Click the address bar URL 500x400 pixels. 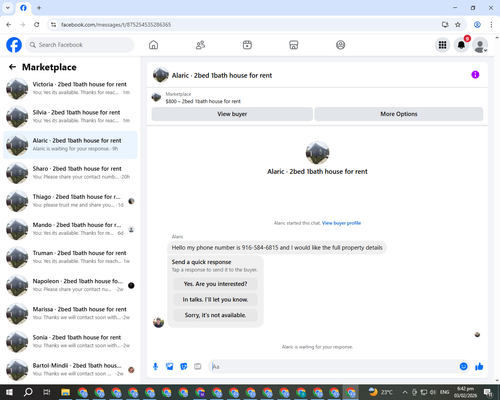pyautogui.click(x=116, y=25)
